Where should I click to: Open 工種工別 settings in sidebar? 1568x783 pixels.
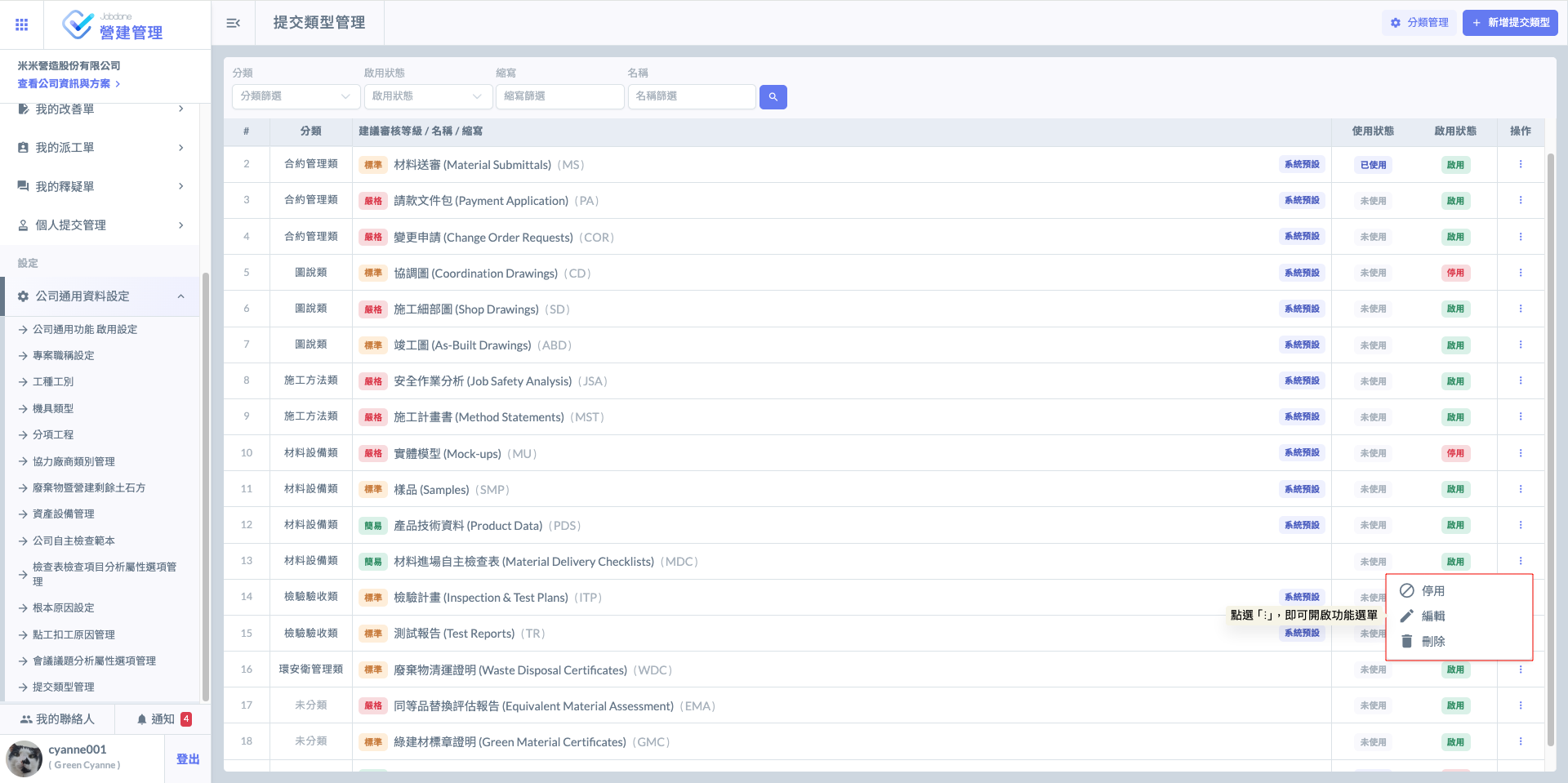[x=53, y=381]
